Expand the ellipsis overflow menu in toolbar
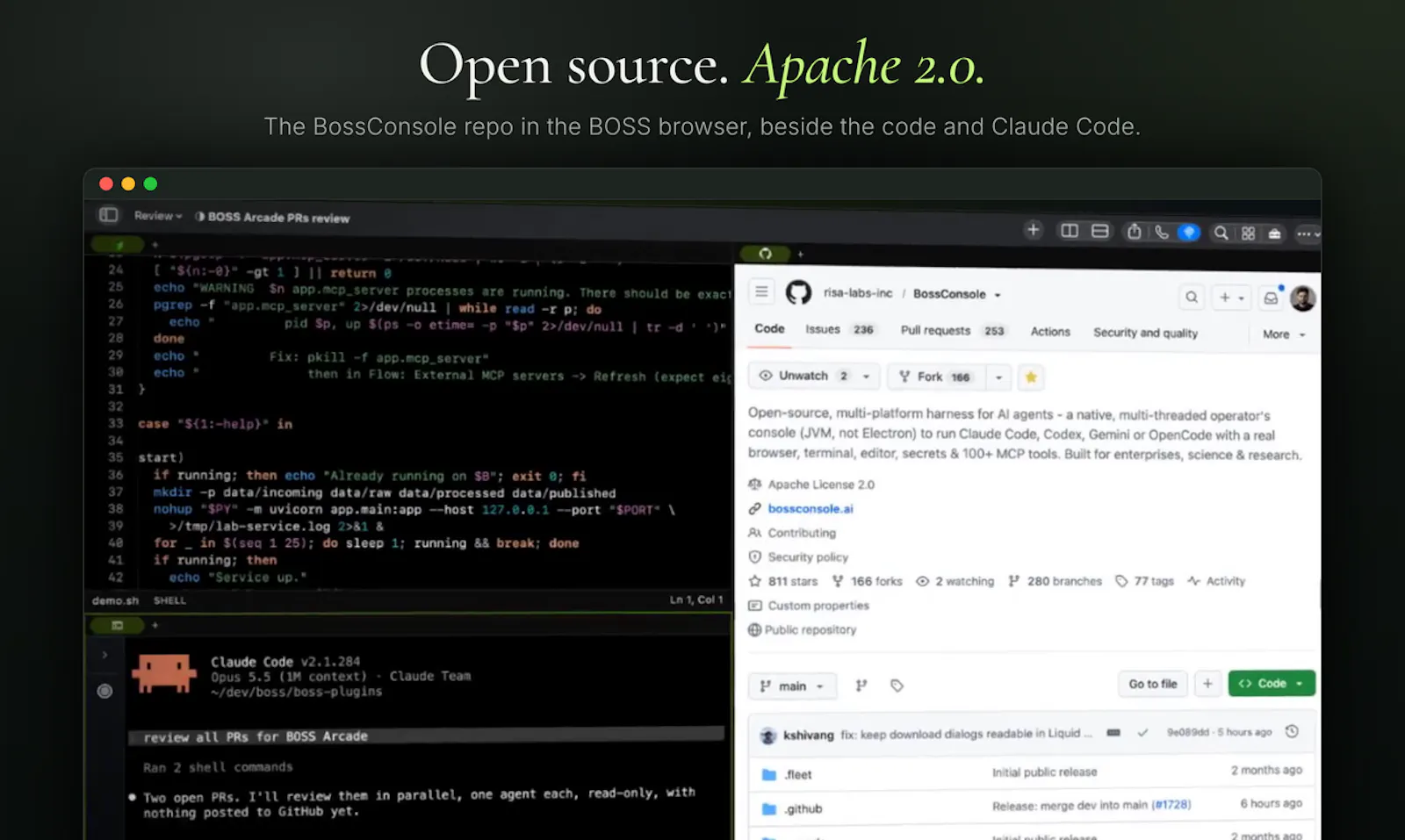The width and height of the screenshot is (1405, 840). (x=1308, y=233)
